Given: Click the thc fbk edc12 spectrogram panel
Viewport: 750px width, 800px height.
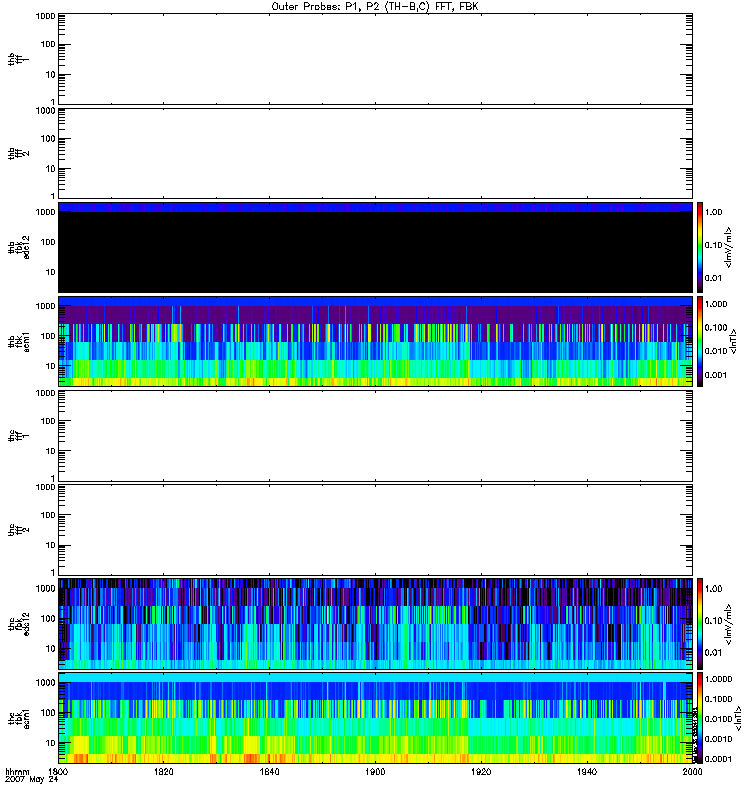Looking at the screenshot, I should click(375, 623).
